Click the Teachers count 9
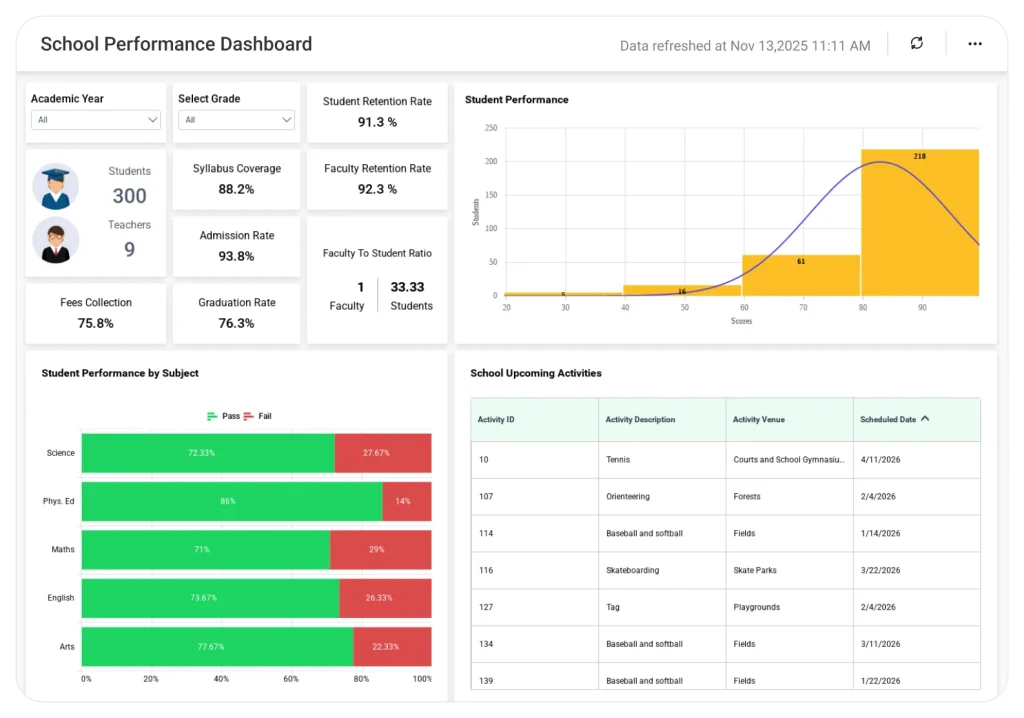Viewport: 1024px width, 718px height. tap(129, 249)
